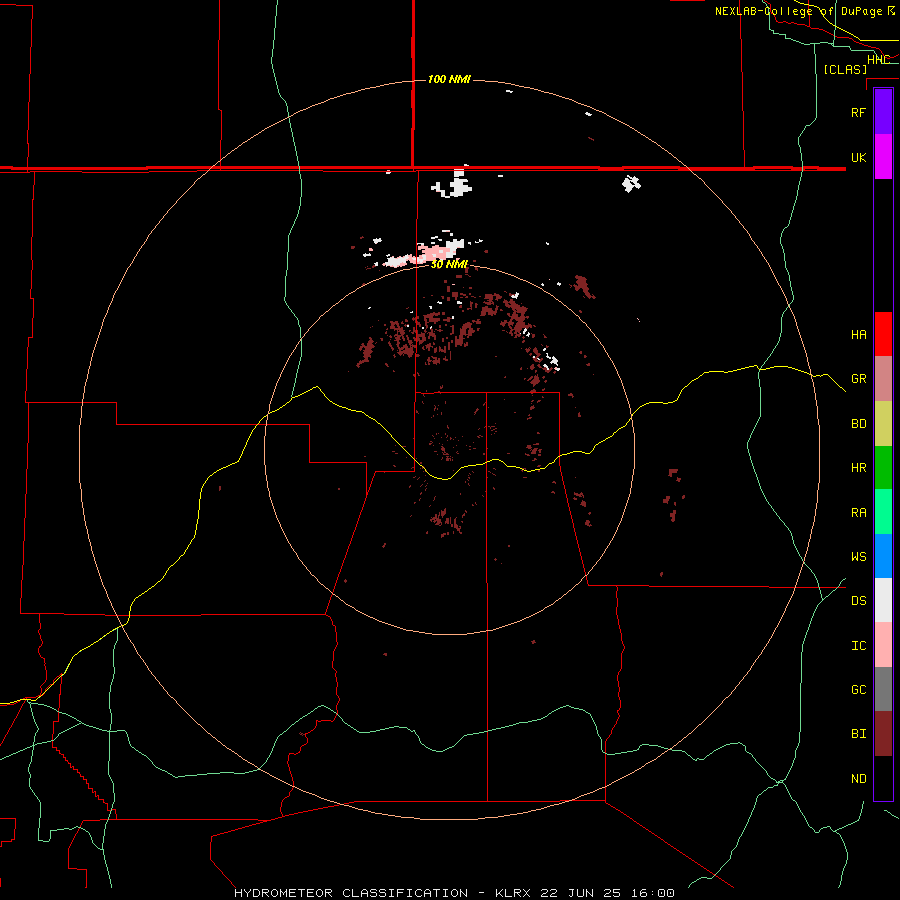Viewport: 900px width, 900px height.
Task: Click the 'UK' legend label
Action: pyautogui.click(x=858, y=157)
